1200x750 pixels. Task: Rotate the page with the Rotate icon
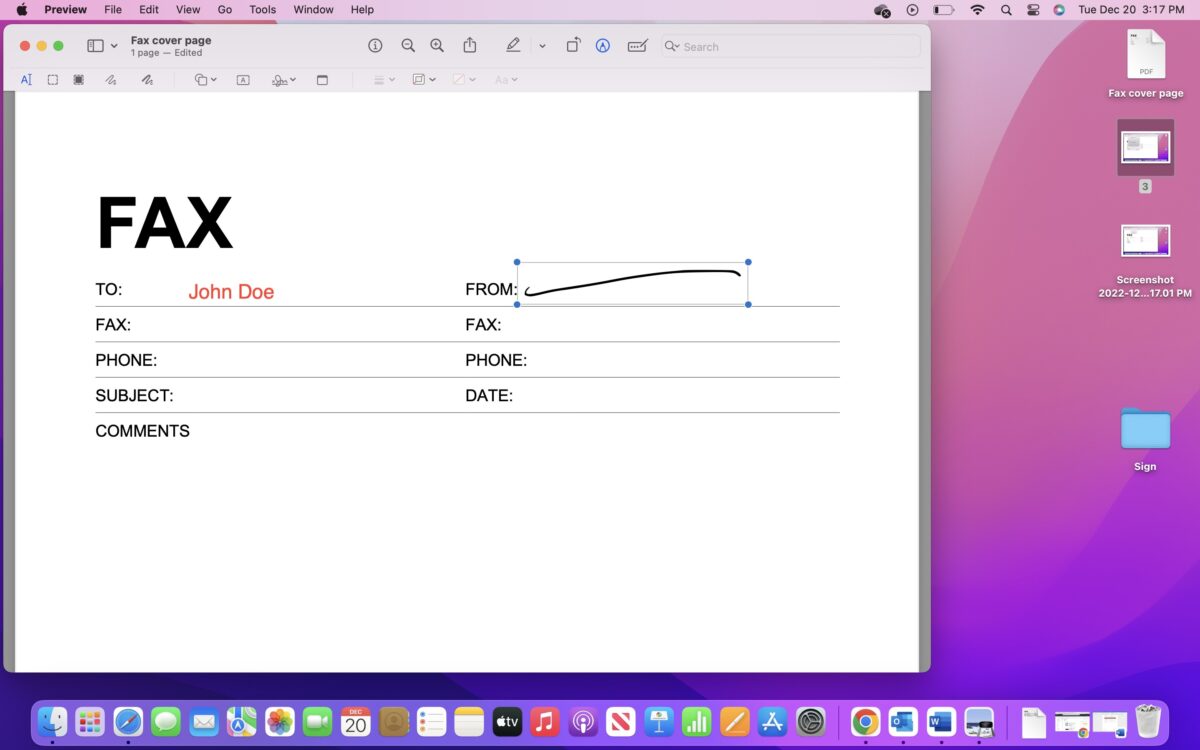pos(573,46)
